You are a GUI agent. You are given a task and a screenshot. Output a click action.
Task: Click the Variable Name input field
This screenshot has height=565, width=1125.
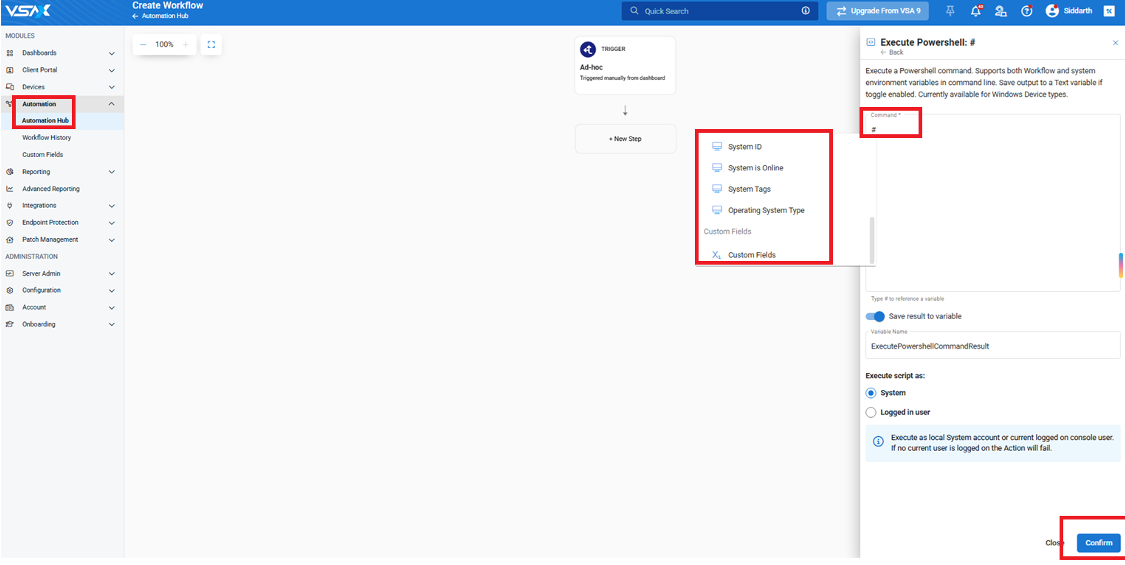click(992, 347)
